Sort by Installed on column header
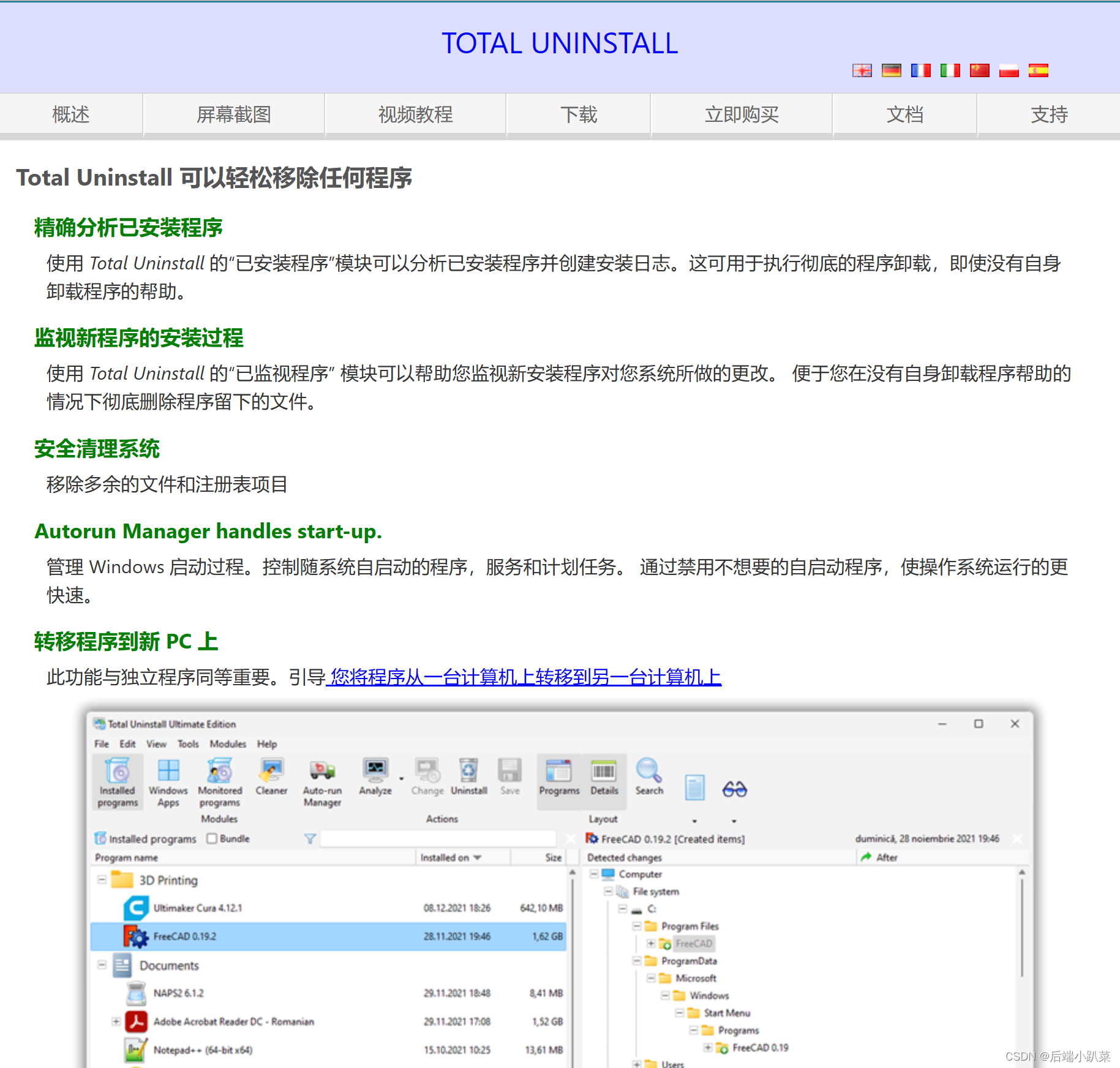This screenshot has height=1068, width=1120. point(463,857)
